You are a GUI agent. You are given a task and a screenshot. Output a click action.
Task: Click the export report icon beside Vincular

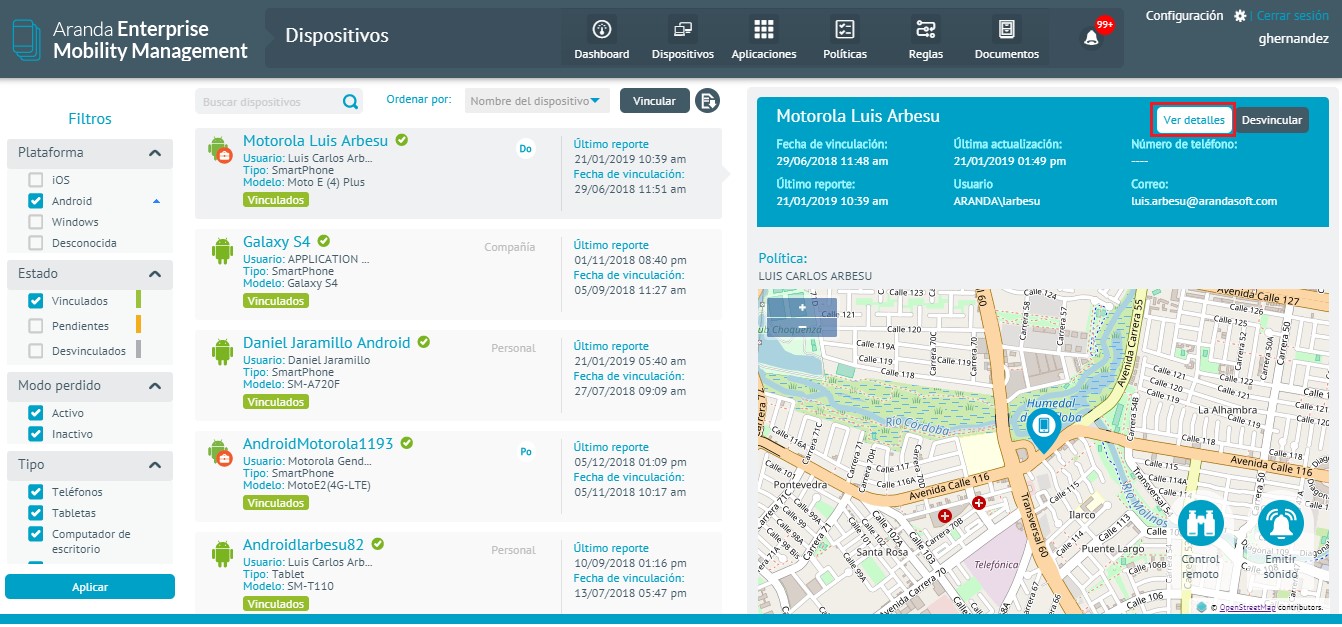[708, 101]
